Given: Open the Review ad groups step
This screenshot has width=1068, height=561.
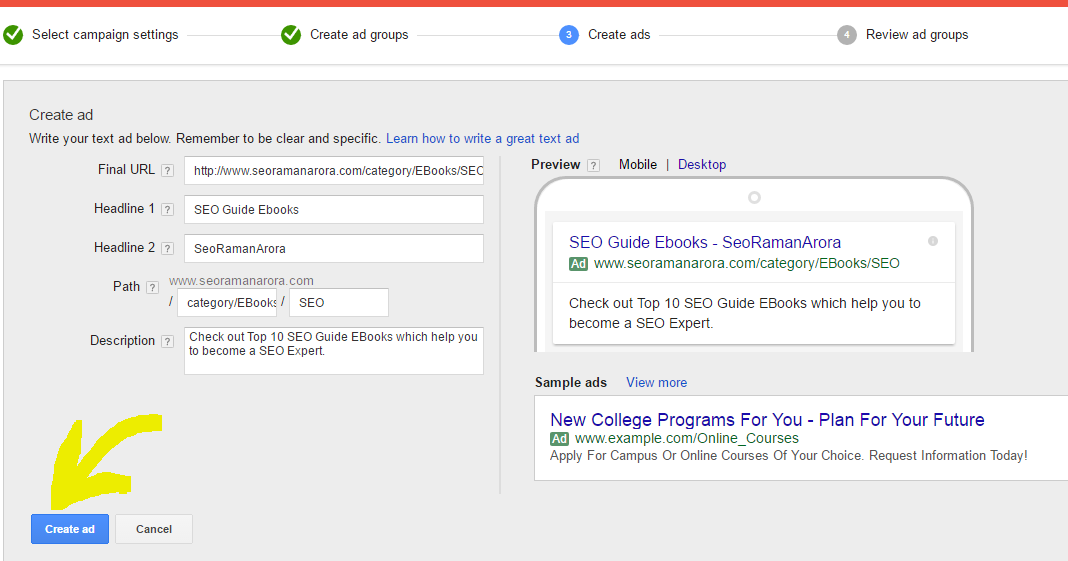Looking at the screenshot, I should [x=917, y=35].
